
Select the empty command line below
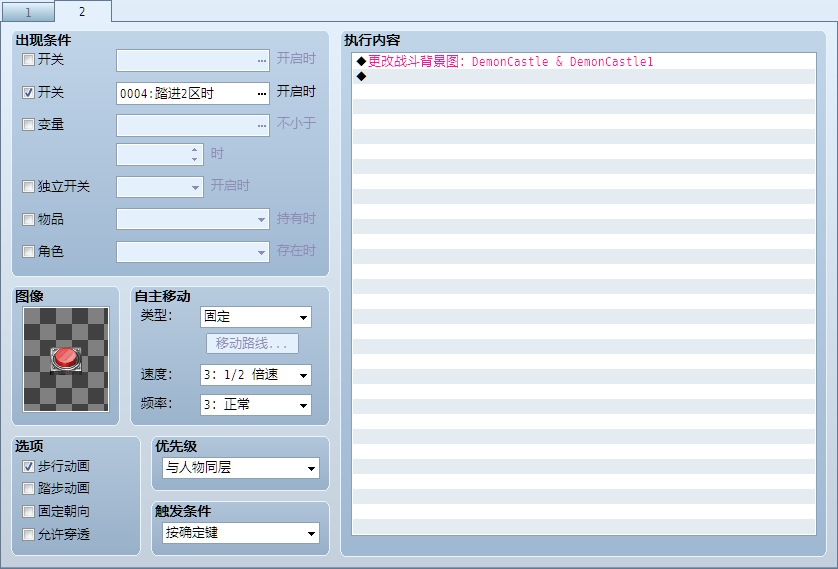[584, 76]
